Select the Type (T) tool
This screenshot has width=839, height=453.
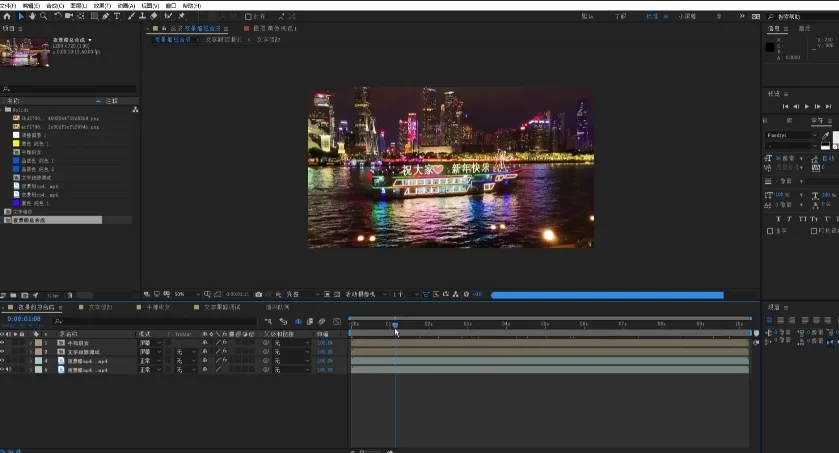coord(117,16)
